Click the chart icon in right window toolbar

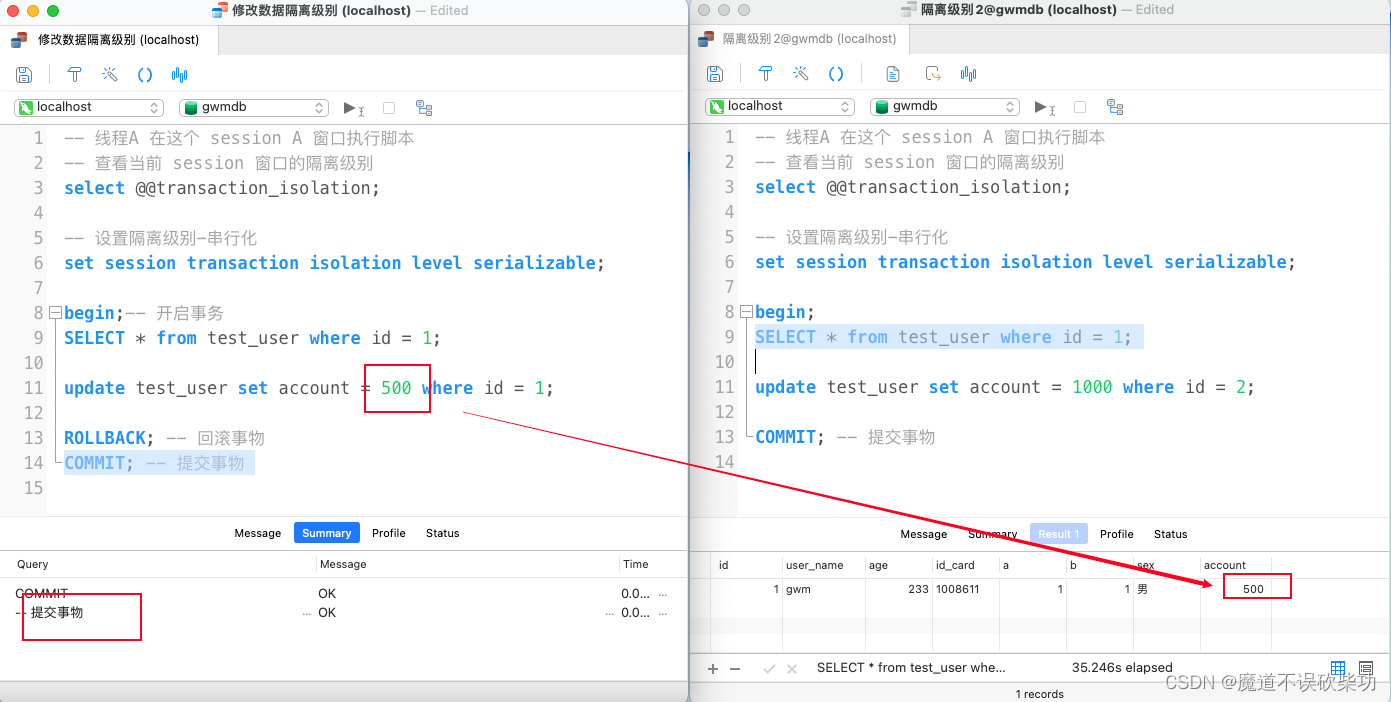[968, 74]
